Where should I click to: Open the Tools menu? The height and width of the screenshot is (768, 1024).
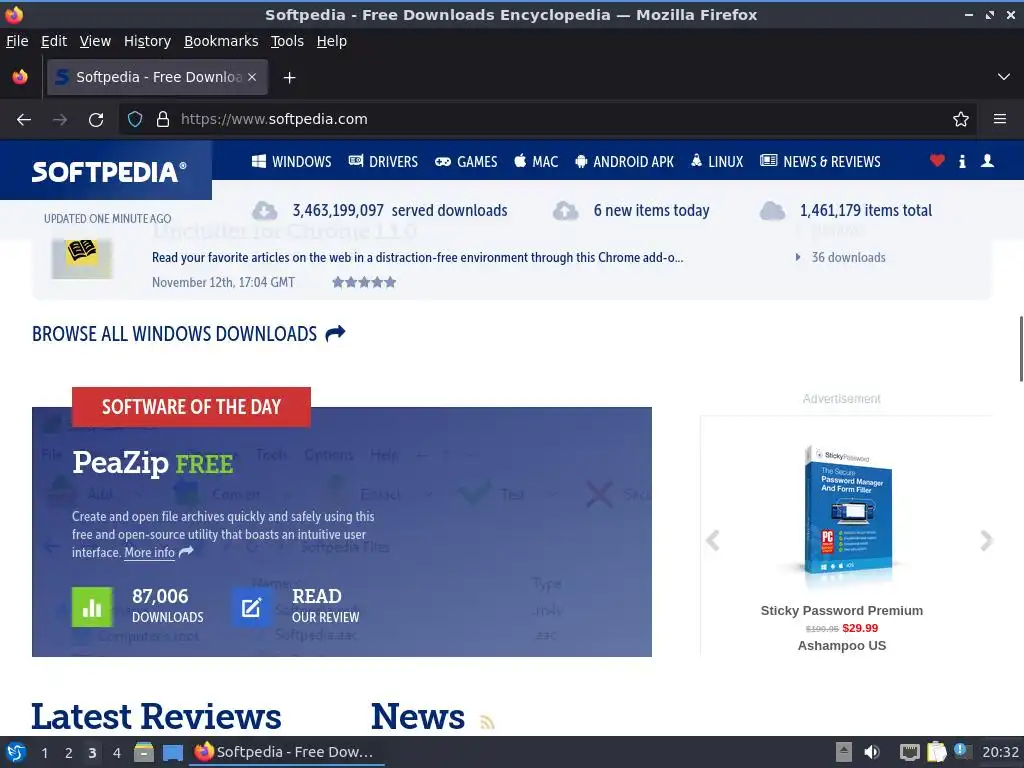(287, 41)
